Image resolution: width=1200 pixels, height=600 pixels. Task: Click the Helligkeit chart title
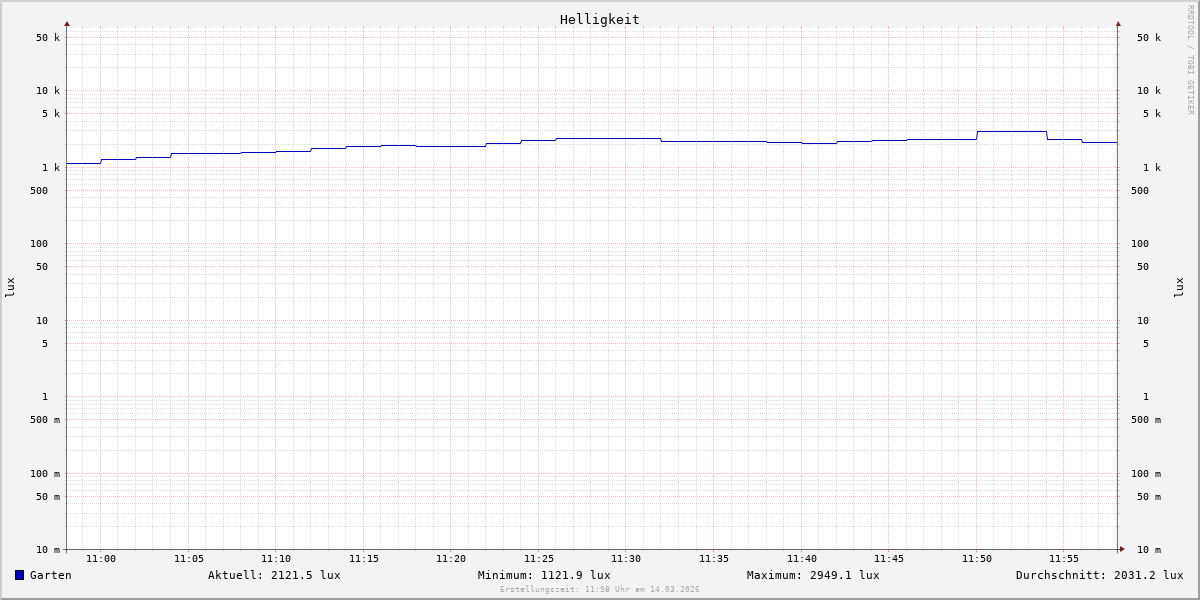599,19
